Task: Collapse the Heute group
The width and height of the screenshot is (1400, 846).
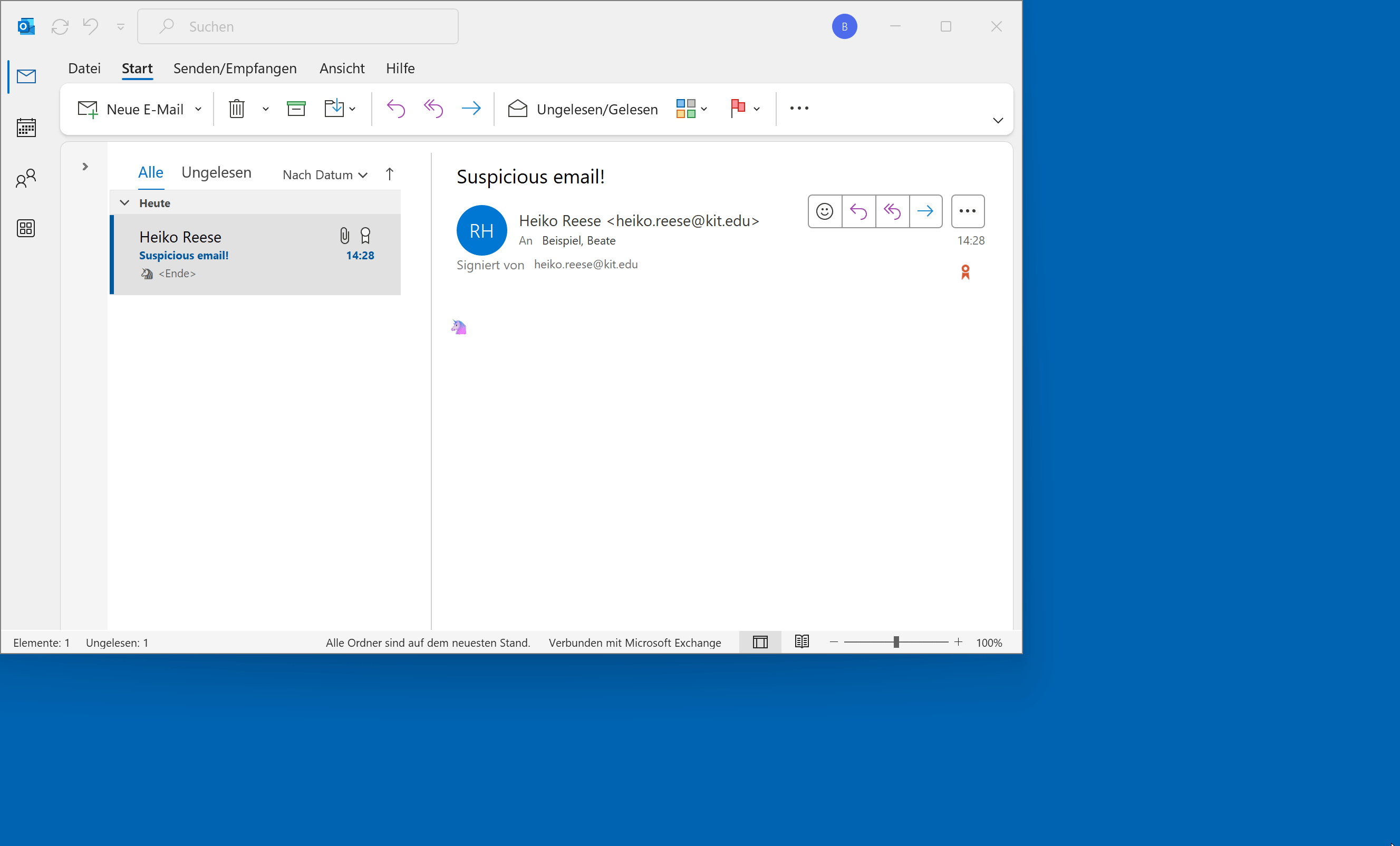Action: [x=125, y=203]
